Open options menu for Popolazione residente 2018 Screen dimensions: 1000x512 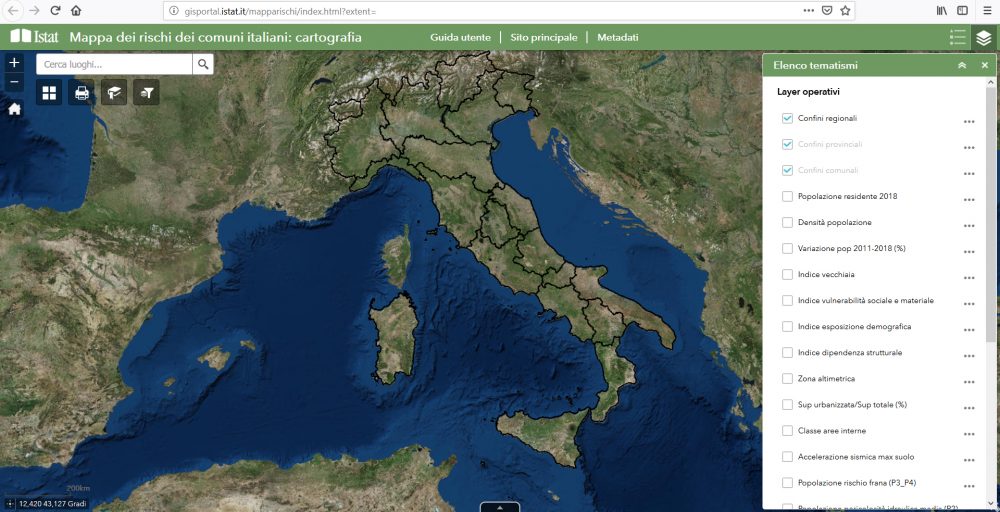click(x=969, y=200)
